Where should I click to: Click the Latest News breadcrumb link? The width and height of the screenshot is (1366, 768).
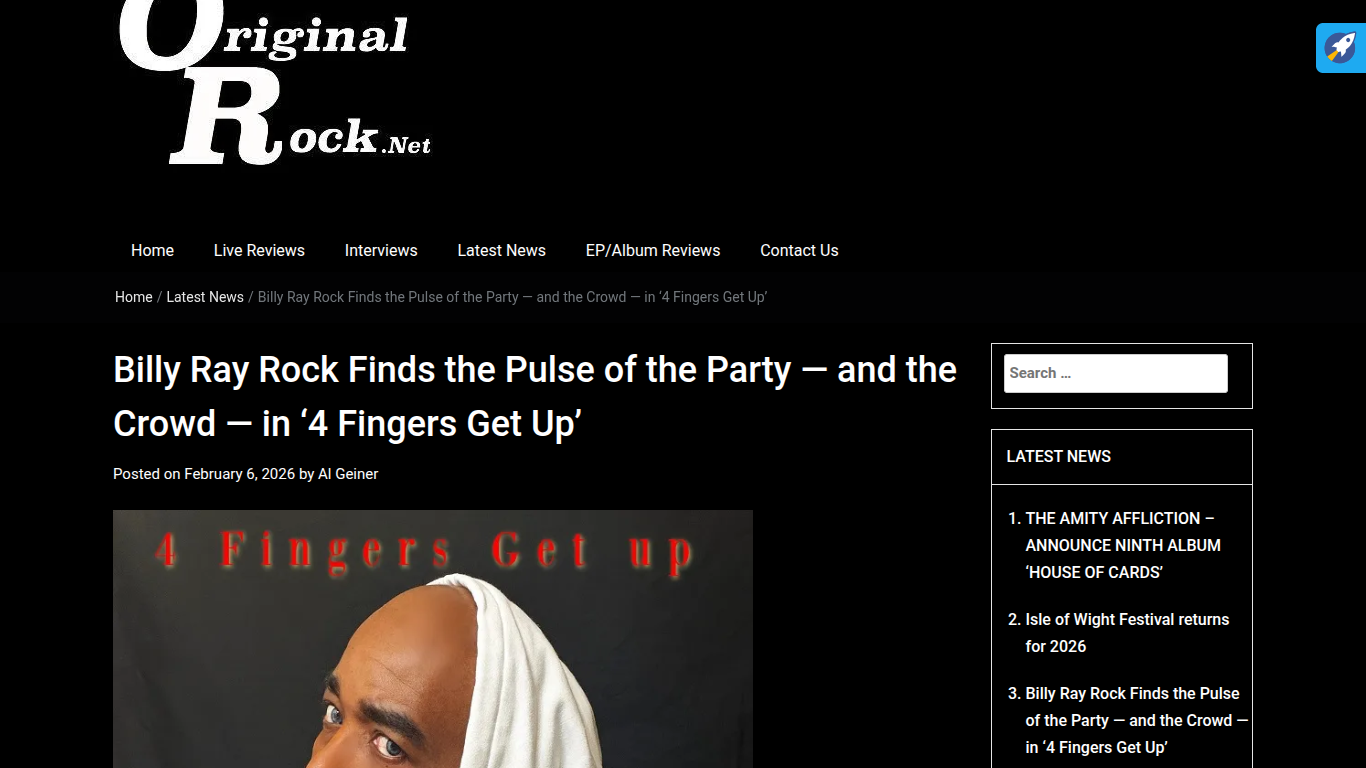(205, 297)
